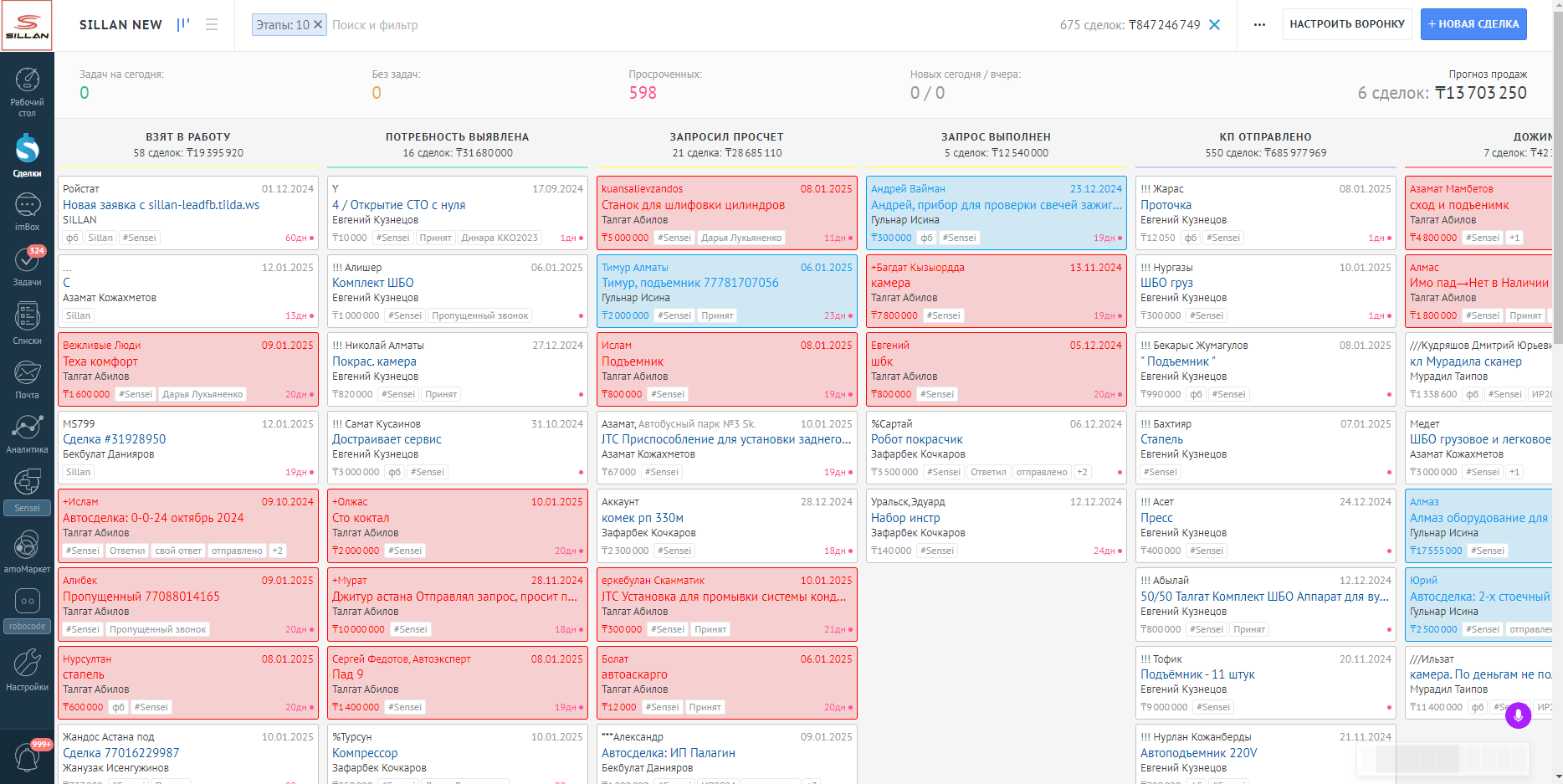The image size is (1563, 784).
Task: Click the Задач на сегодня count 0
Action: point(84,93)
